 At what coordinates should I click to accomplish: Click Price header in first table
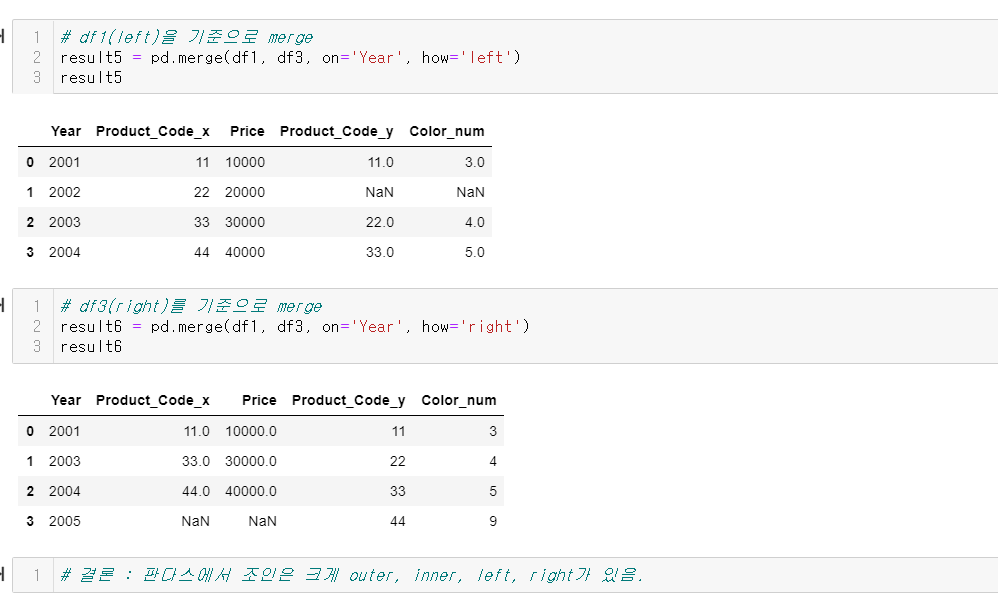(x=247, y=131)
